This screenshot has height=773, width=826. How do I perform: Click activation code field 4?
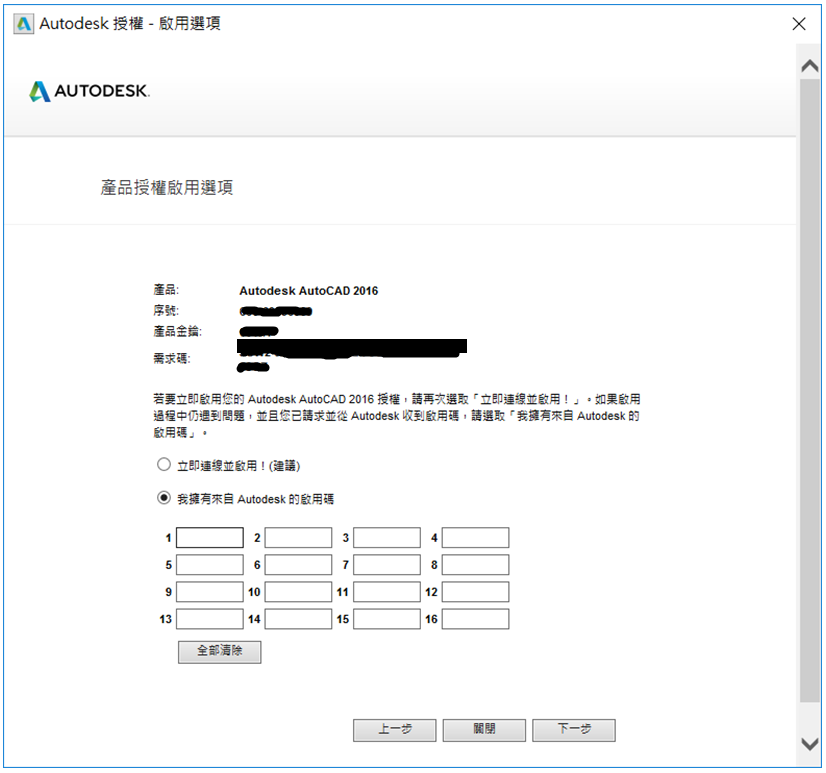475,537
